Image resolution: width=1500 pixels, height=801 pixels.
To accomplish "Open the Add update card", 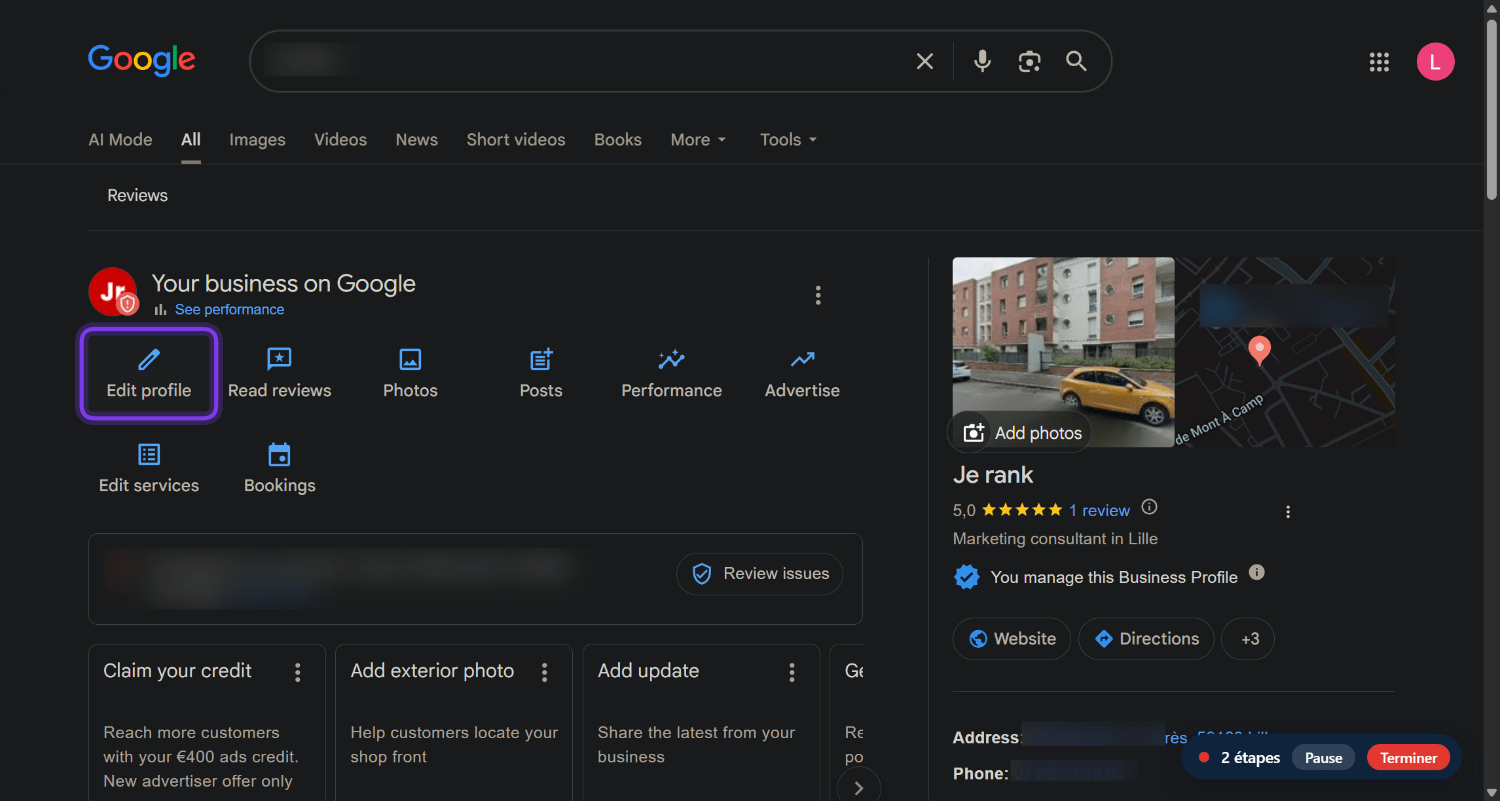I will 700,723.
